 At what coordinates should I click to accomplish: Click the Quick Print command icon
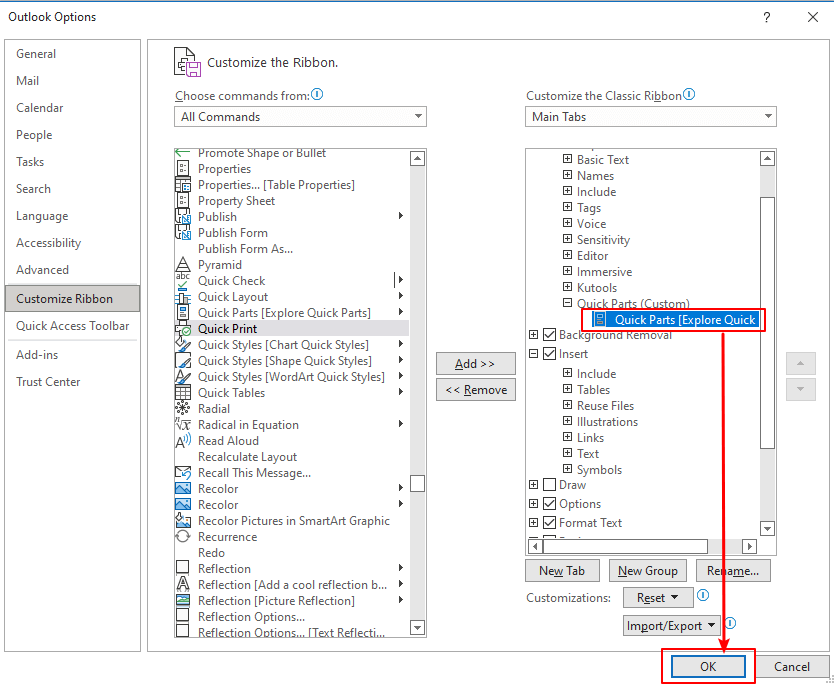pos(183,329)
